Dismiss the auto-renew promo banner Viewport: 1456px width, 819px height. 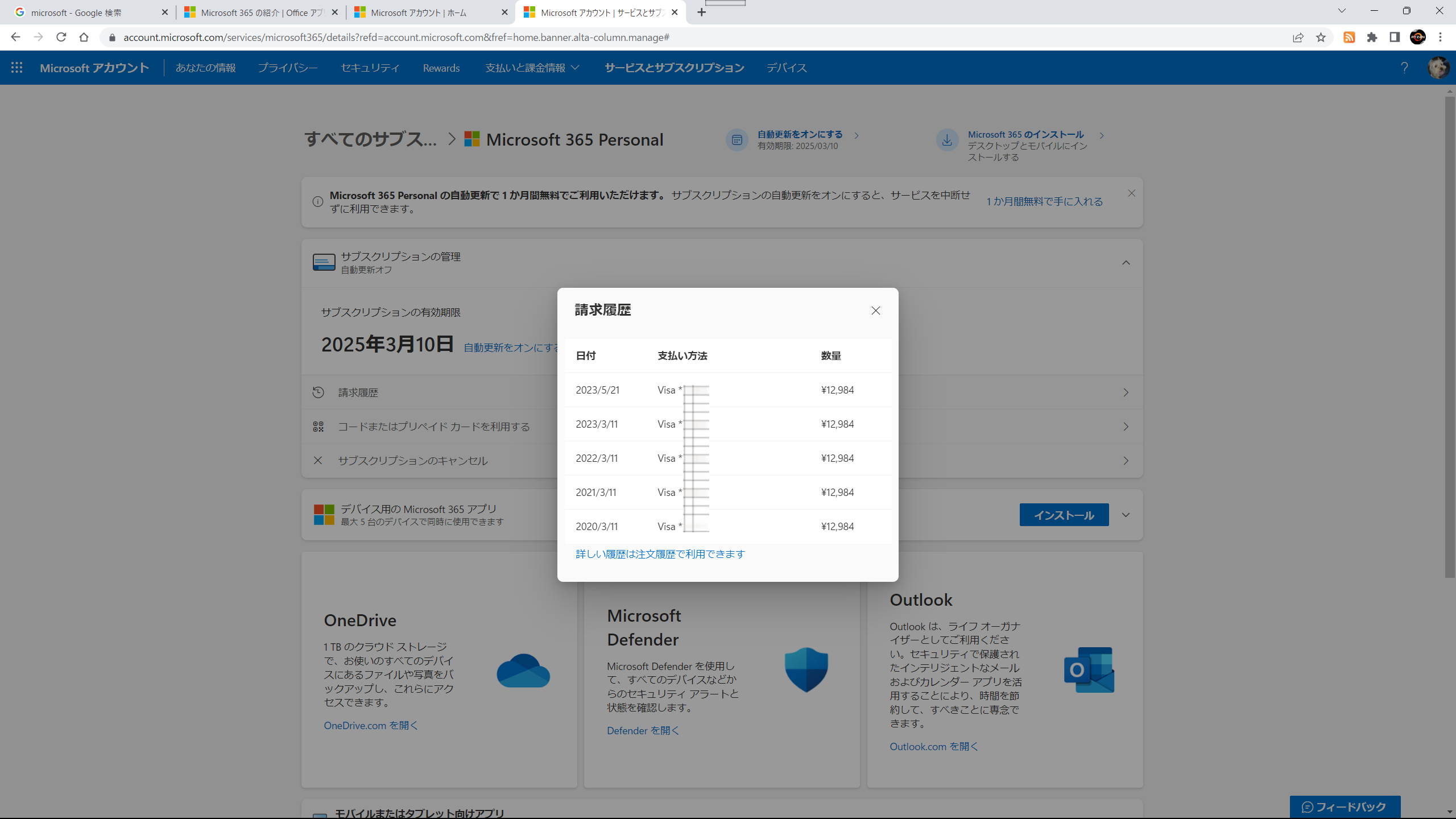1131,193
